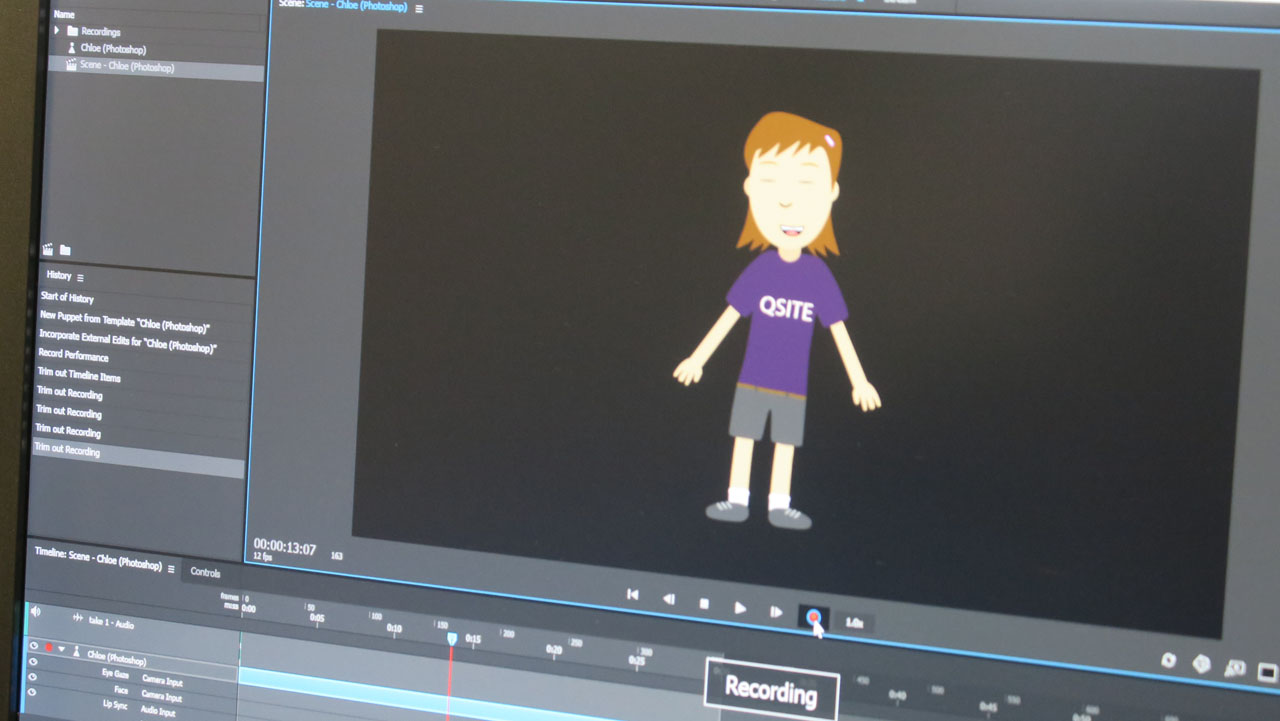Viewport: 1280px width, 721px height.
Task: Open the History panel menu
Action: (81, 277)
